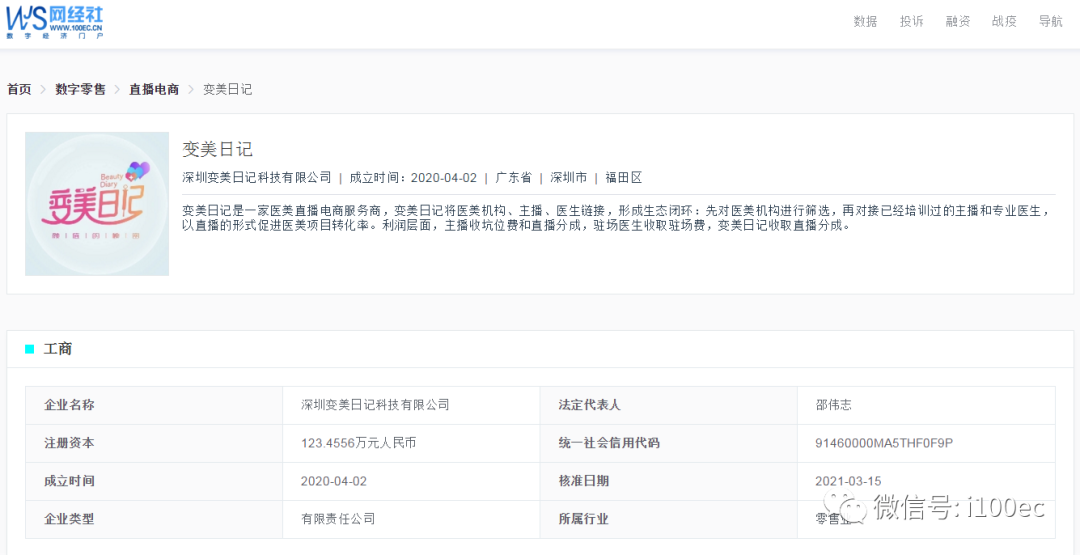The height and width of the screenshot is (555, 1080).
Task: Click the legal representative name 邵伟志
Action: point(833,405)
